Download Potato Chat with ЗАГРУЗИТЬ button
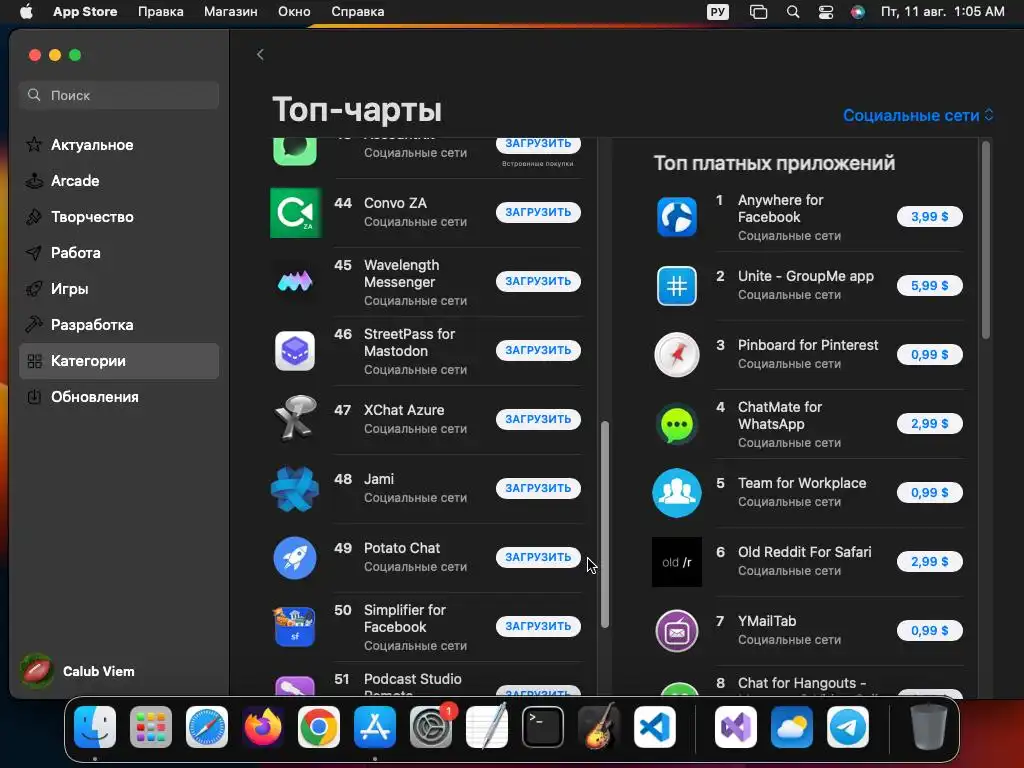Screen dimensions: 1024x768 click(538, 557)
